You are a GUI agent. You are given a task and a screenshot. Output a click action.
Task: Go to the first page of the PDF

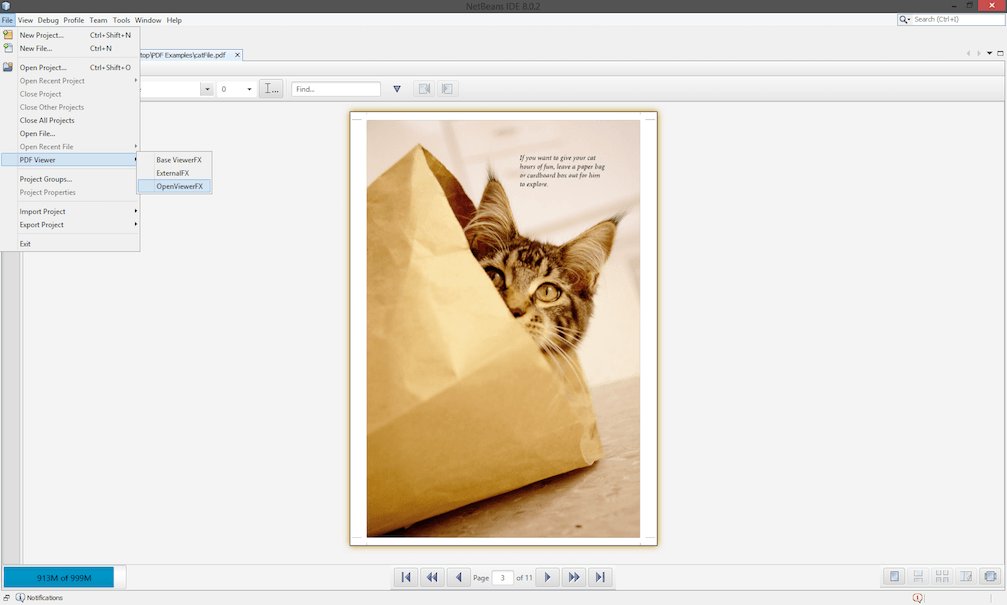click(x=406, y=577)
